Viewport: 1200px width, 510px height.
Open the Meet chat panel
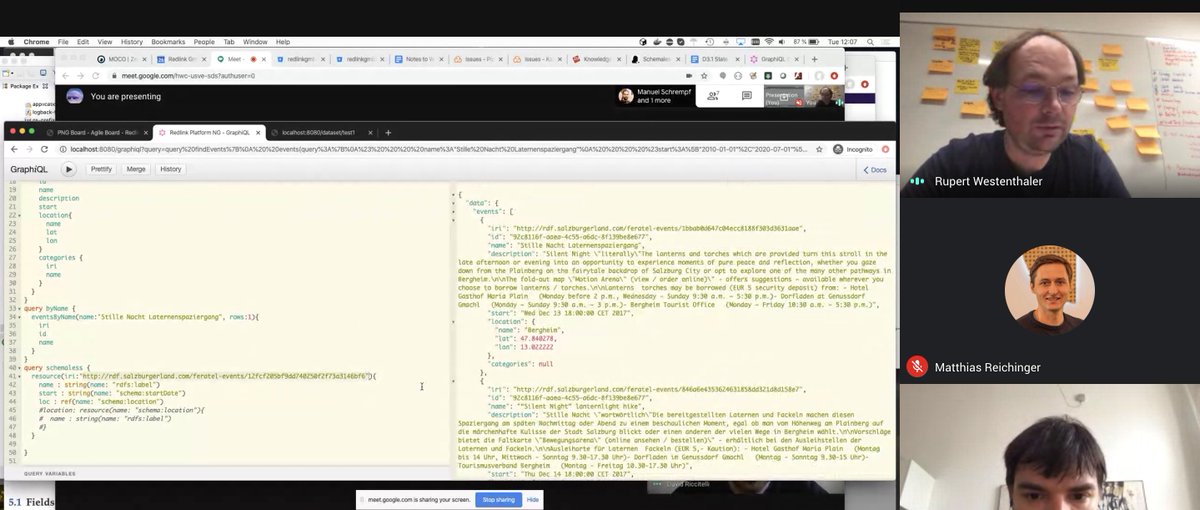(746, 96)
